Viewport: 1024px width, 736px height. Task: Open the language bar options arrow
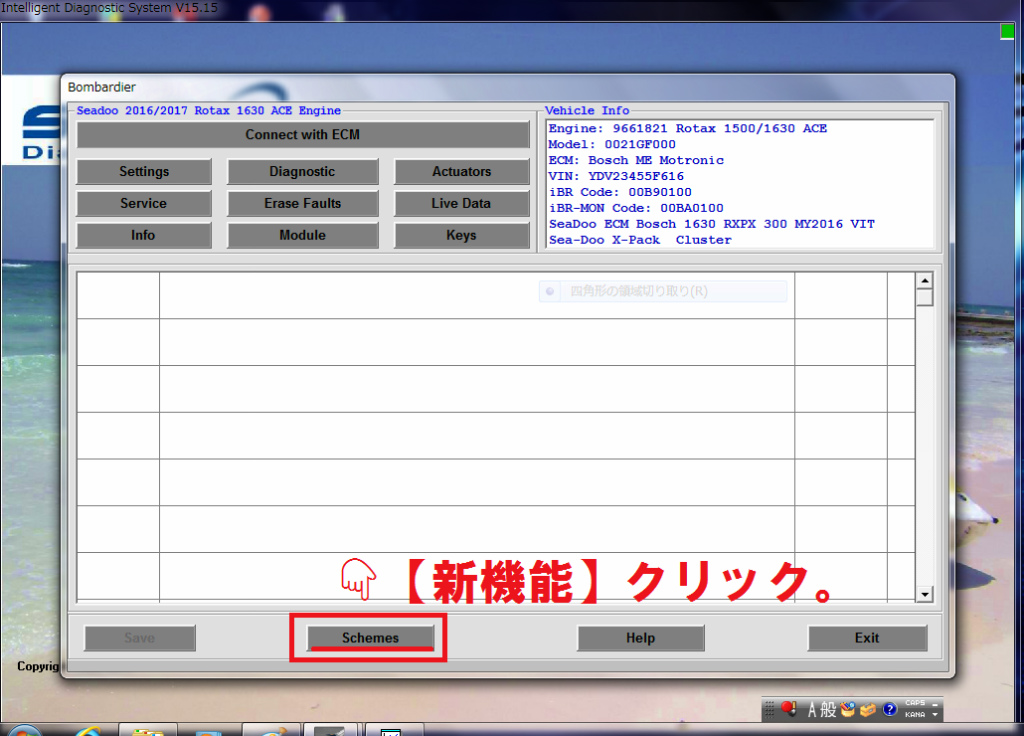935,714
